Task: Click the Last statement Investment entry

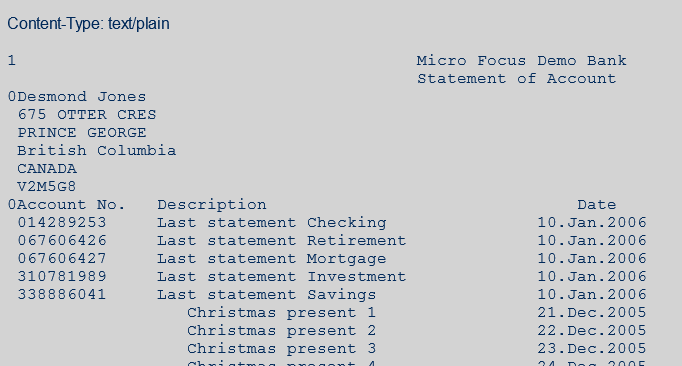Action: [x=281, y=277]
